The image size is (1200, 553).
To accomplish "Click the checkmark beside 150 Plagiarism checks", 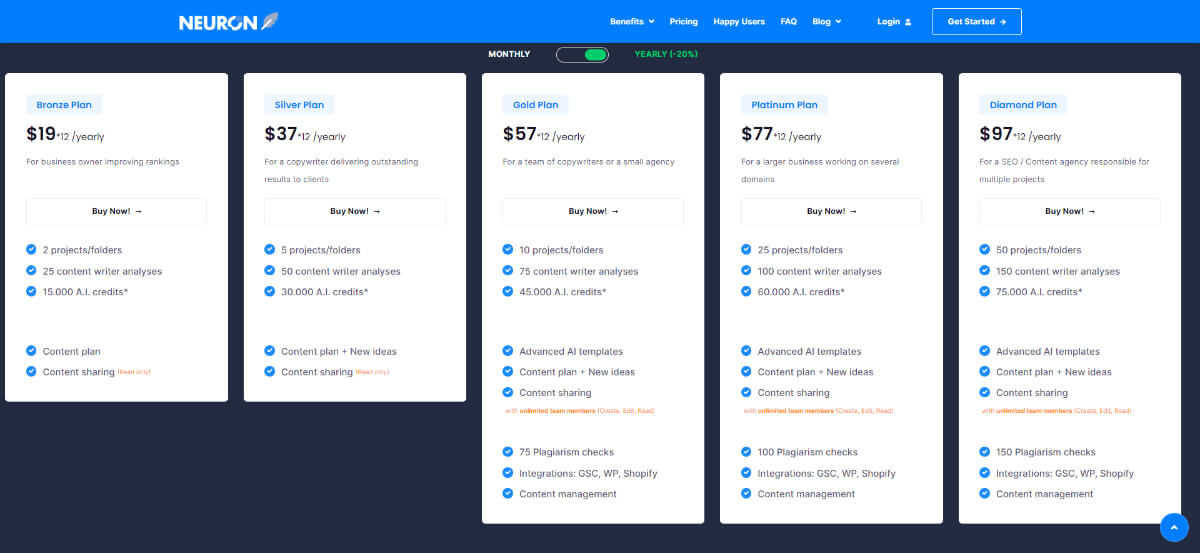I will pos(985,452).
